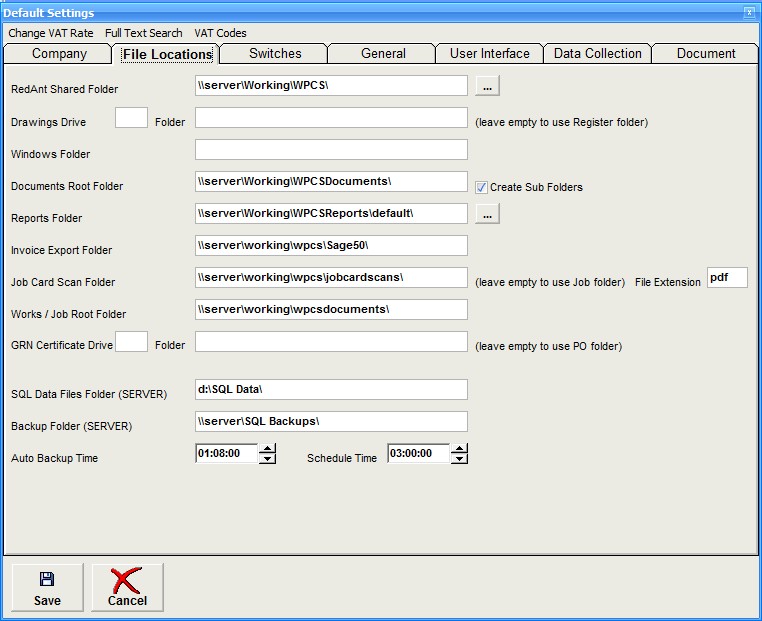This screenshot has width=762, height=621.
Task: Click the Drawings Drive letter box
Action: click(131, 118)
